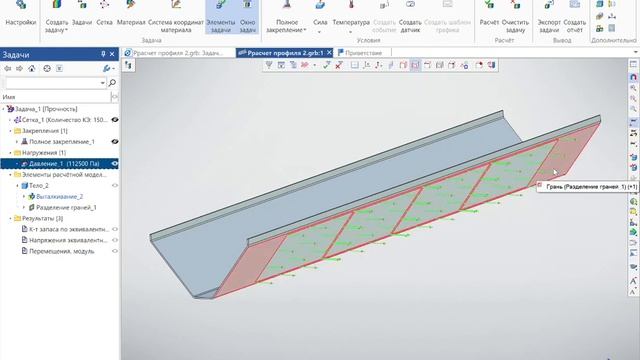The height and width of the screenshot is (360, 640).
Task: Click Очистить задачу
Action: (515, 16)
